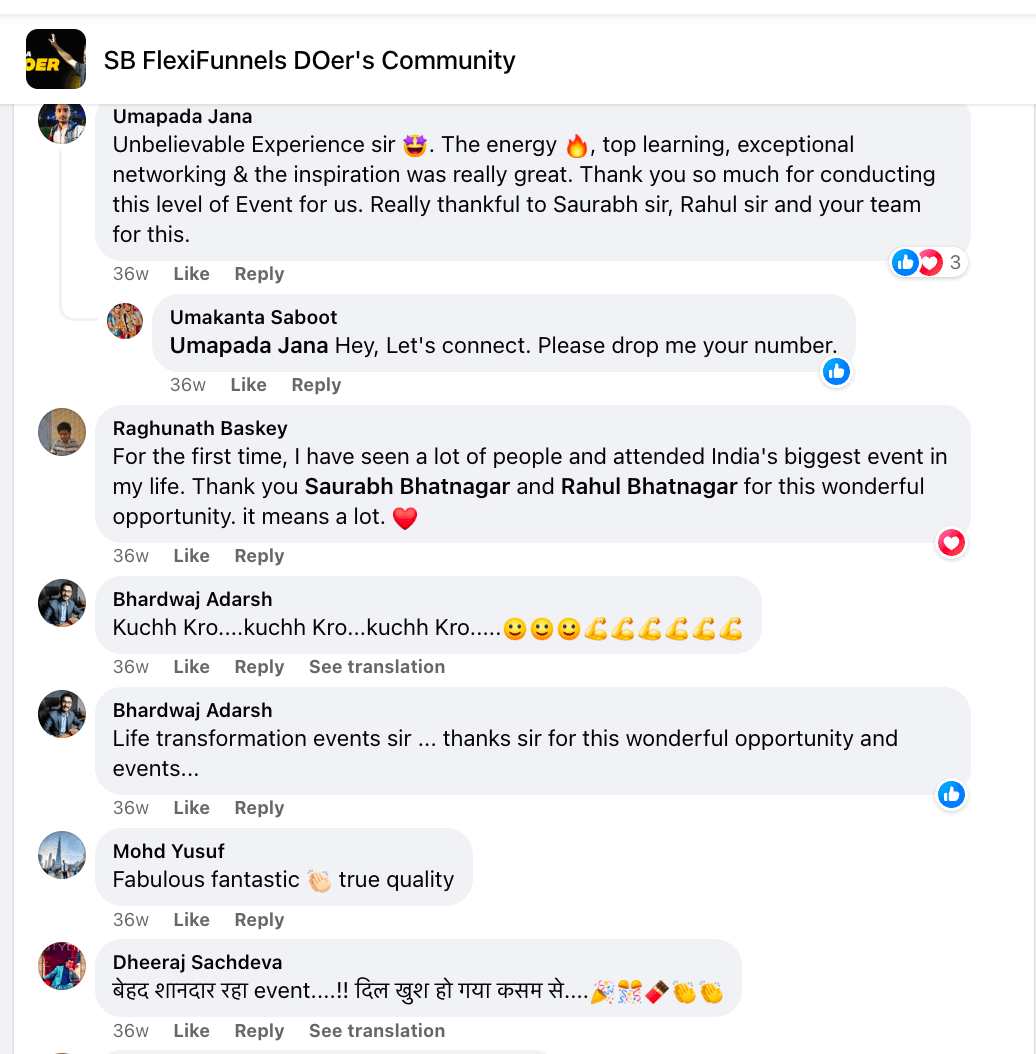Click Mohd Yusuf's avatar
This screenshot has height=1054, width=1036.
click(x=61, y=855)
